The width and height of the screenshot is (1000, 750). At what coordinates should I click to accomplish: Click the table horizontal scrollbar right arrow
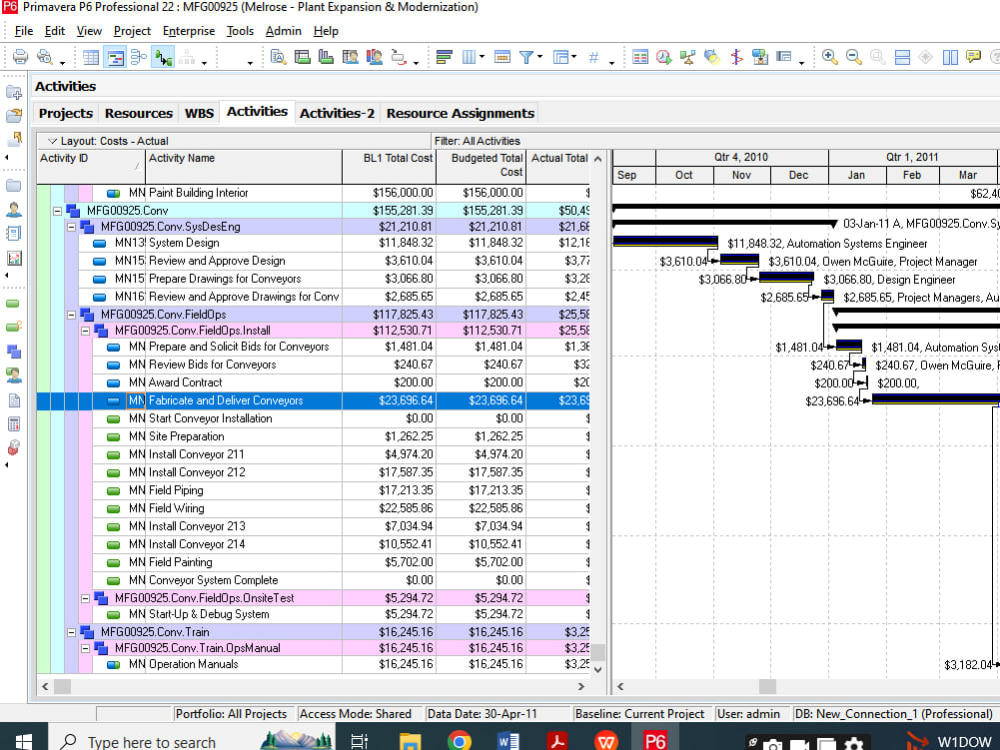(x=580, y=686)
